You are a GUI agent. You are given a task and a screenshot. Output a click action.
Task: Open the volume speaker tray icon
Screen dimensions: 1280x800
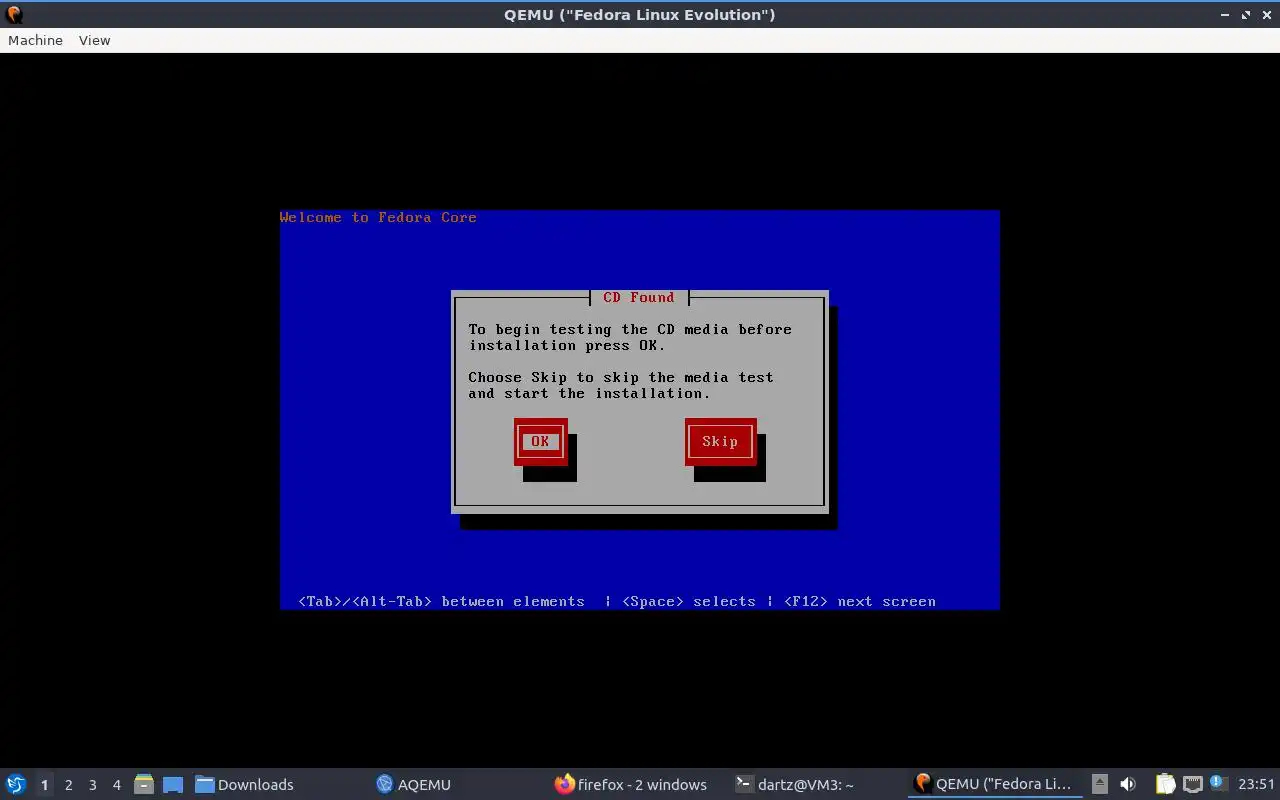[x=1128, y=784]
